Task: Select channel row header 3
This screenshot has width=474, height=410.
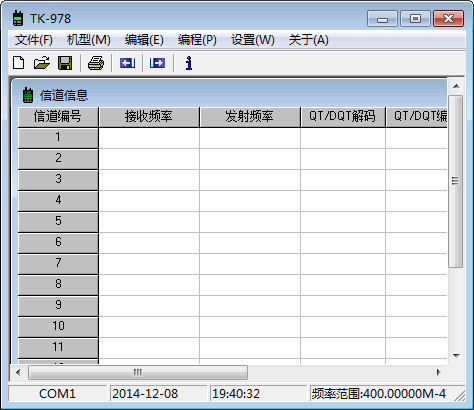Action: [58, 180]
